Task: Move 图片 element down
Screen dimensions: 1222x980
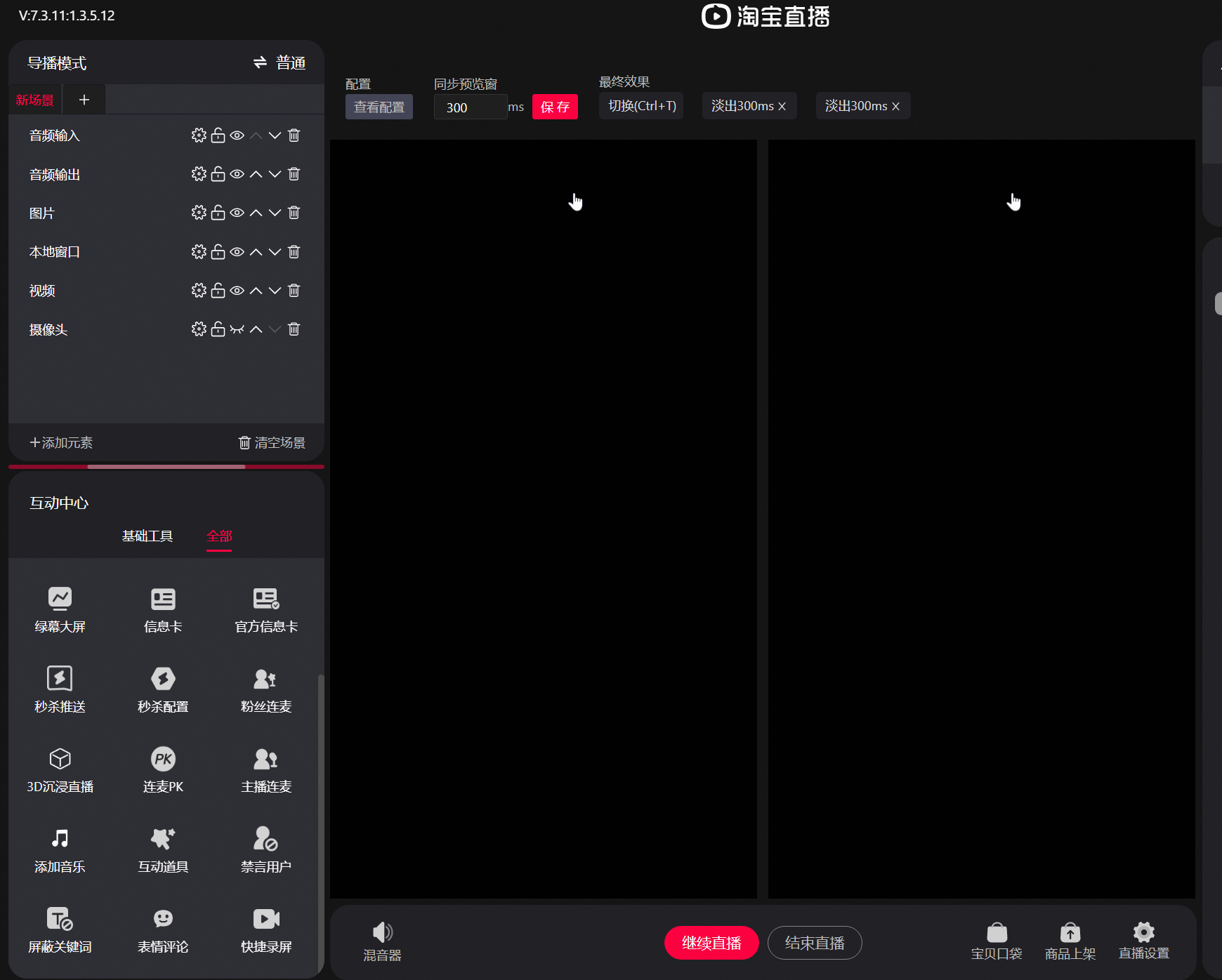Action: coord(275,212)
